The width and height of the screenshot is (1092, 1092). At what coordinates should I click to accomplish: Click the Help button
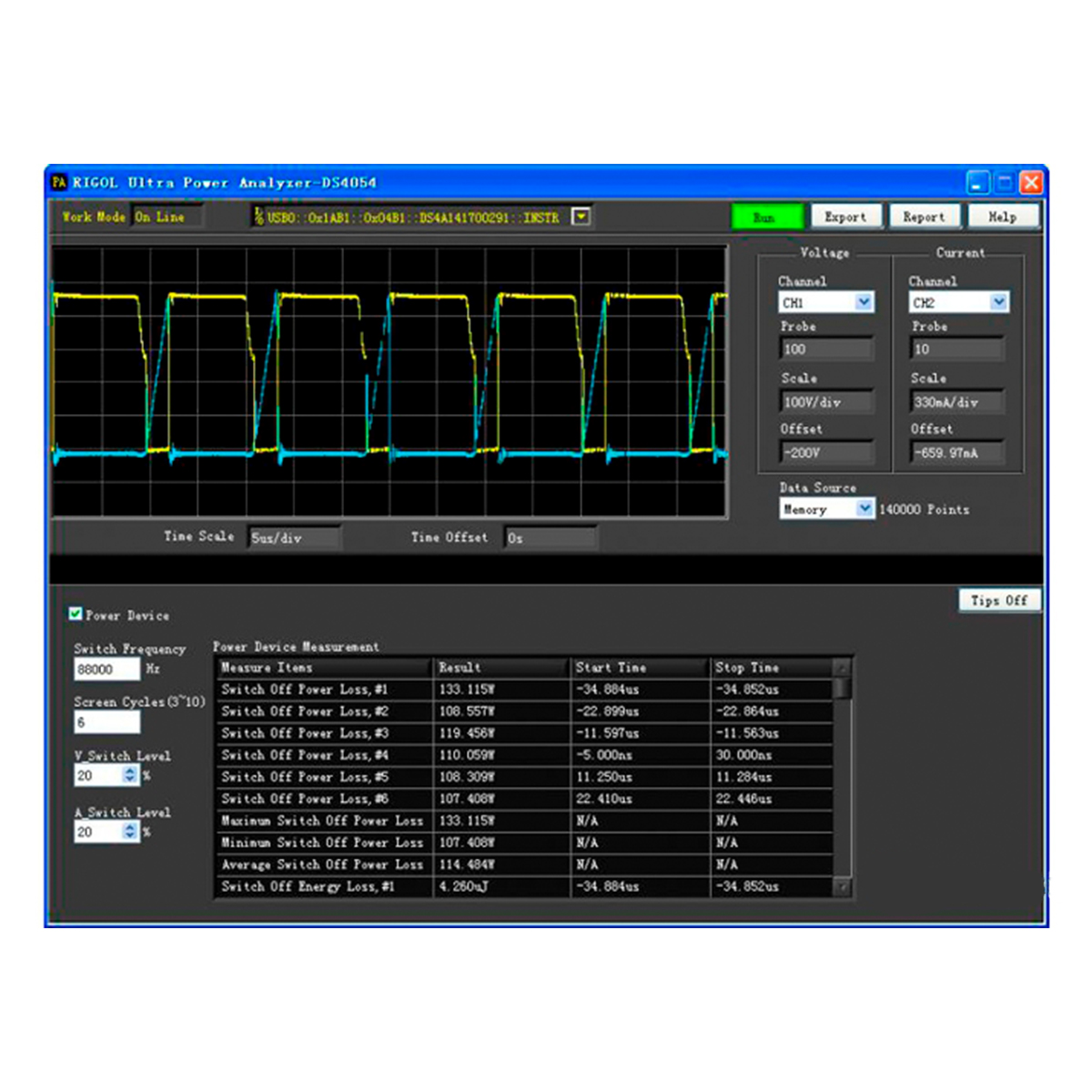[1003, 217]
